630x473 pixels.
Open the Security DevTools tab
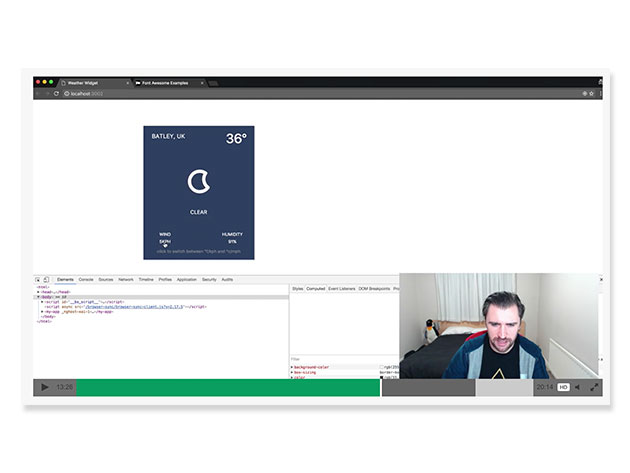click(209, 279)
